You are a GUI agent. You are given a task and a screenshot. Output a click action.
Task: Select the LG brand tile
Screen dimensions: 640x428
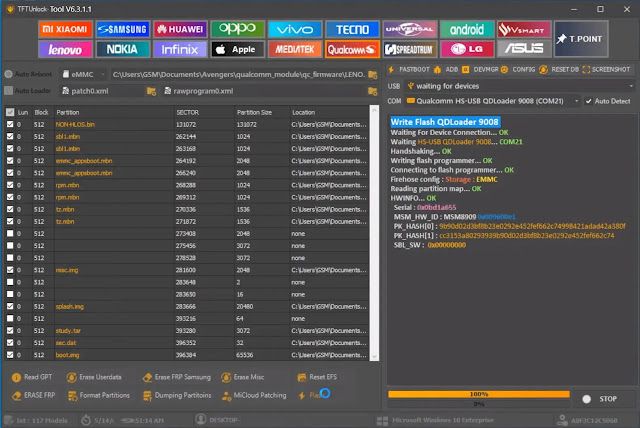point(467,49)
